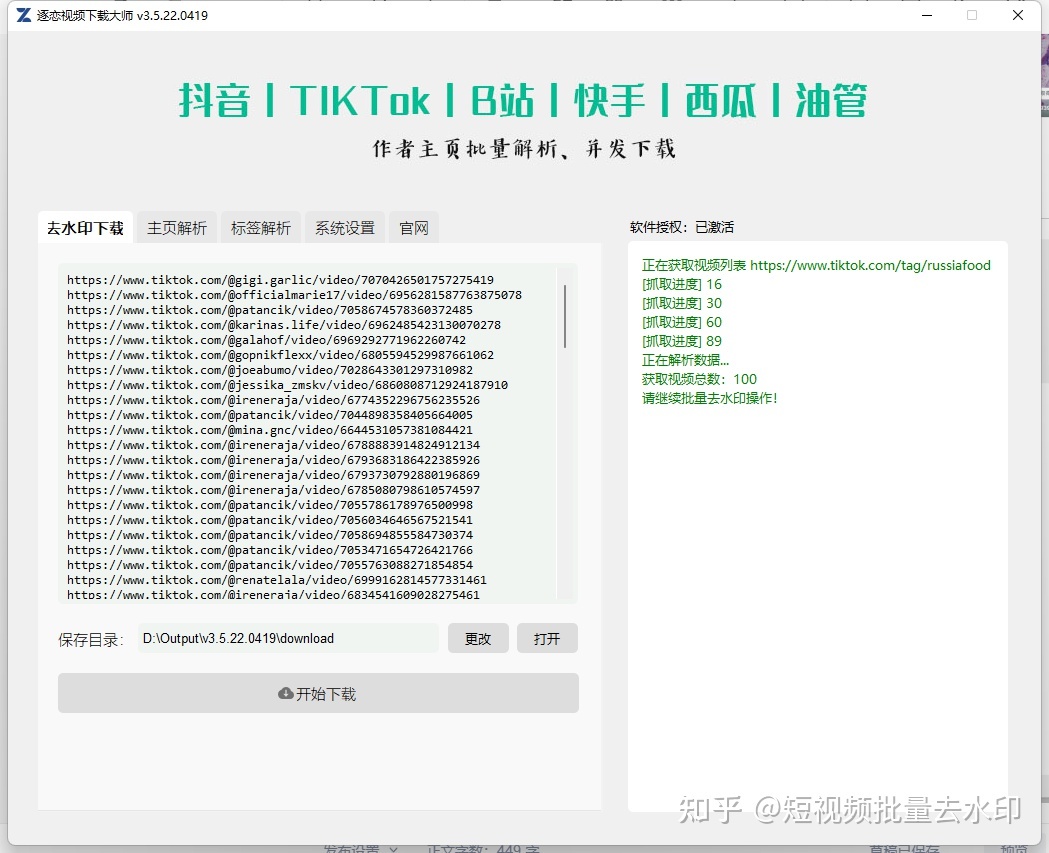The height and width of the screenshot is (853, 1049).
Task: Select the mina.gnc video URL line
Action: point(270,430)
